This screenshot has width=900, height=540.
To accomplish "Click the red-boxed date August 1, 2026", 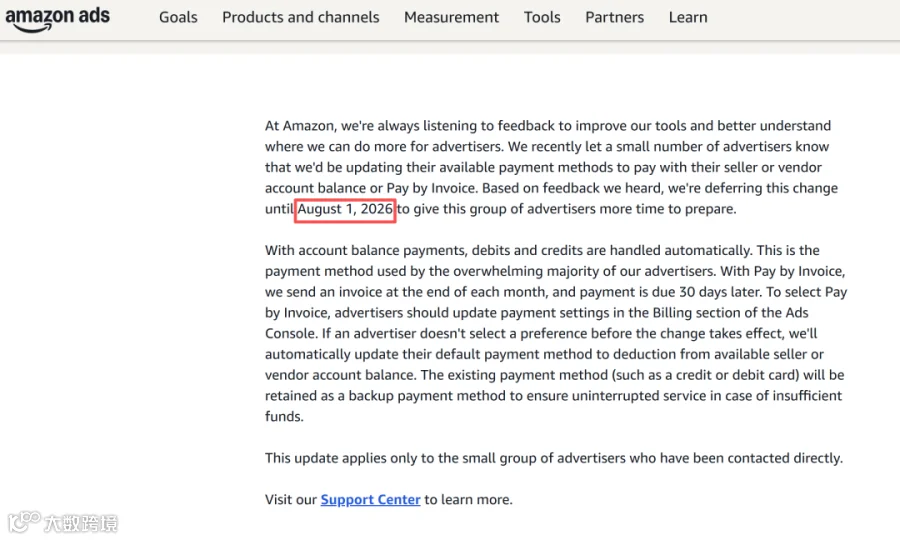I will pos(345,209).
